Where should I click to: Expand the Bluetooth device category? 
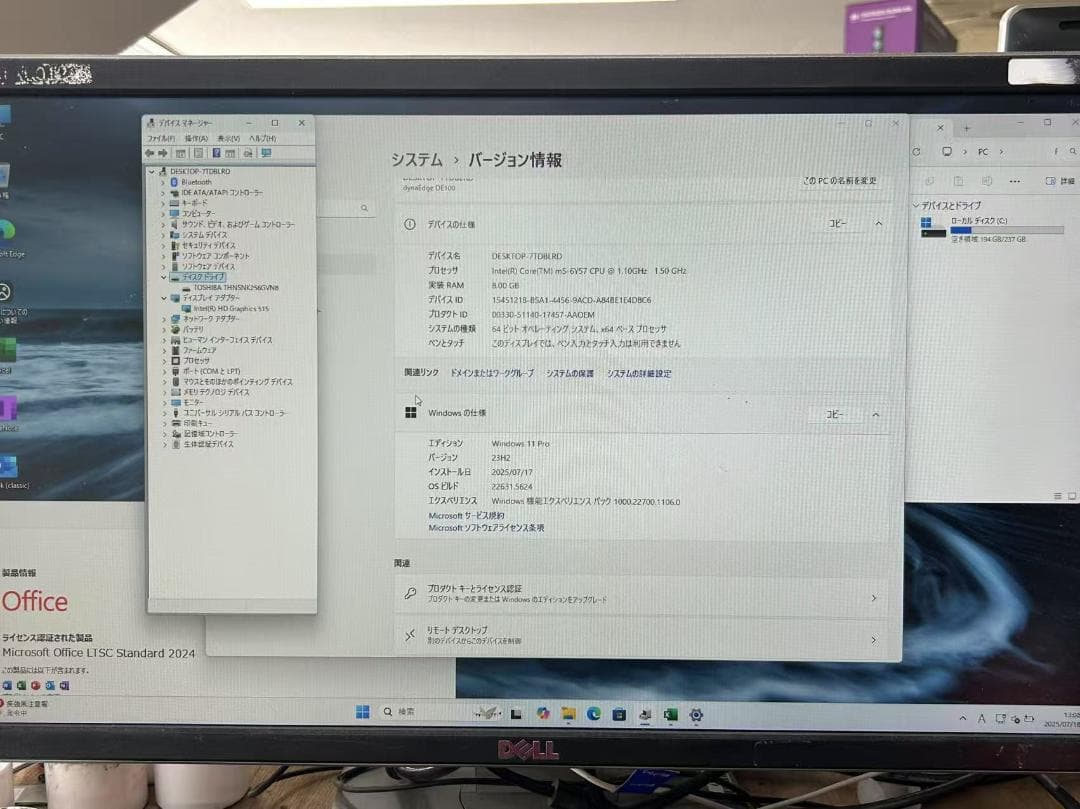coord(164,182)
